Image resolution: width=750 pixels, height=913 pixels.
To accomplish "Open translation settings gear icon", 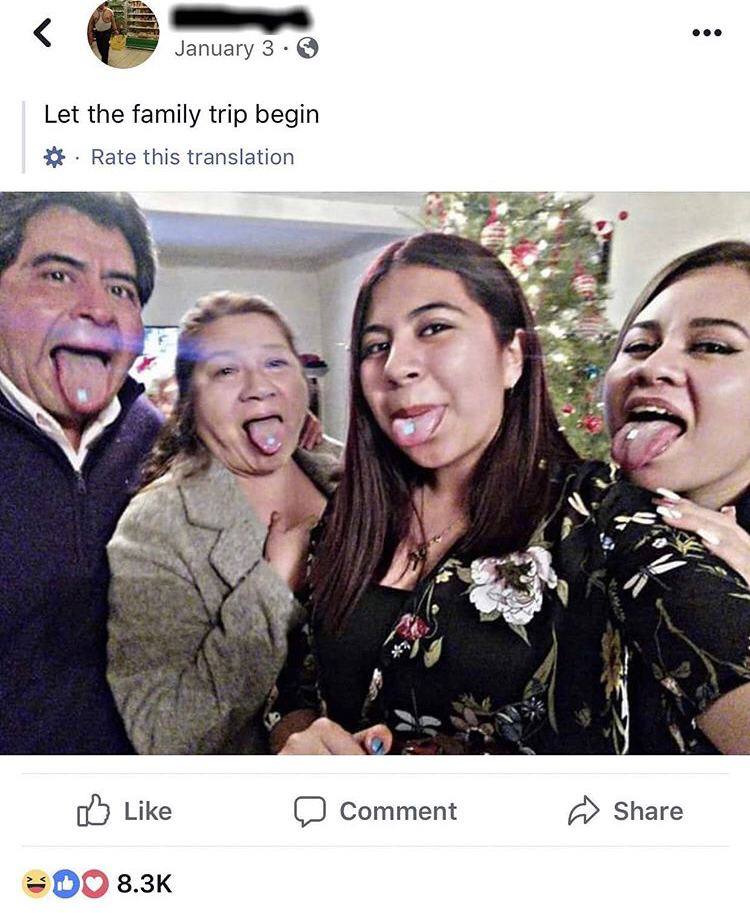I will coord(54,157).
